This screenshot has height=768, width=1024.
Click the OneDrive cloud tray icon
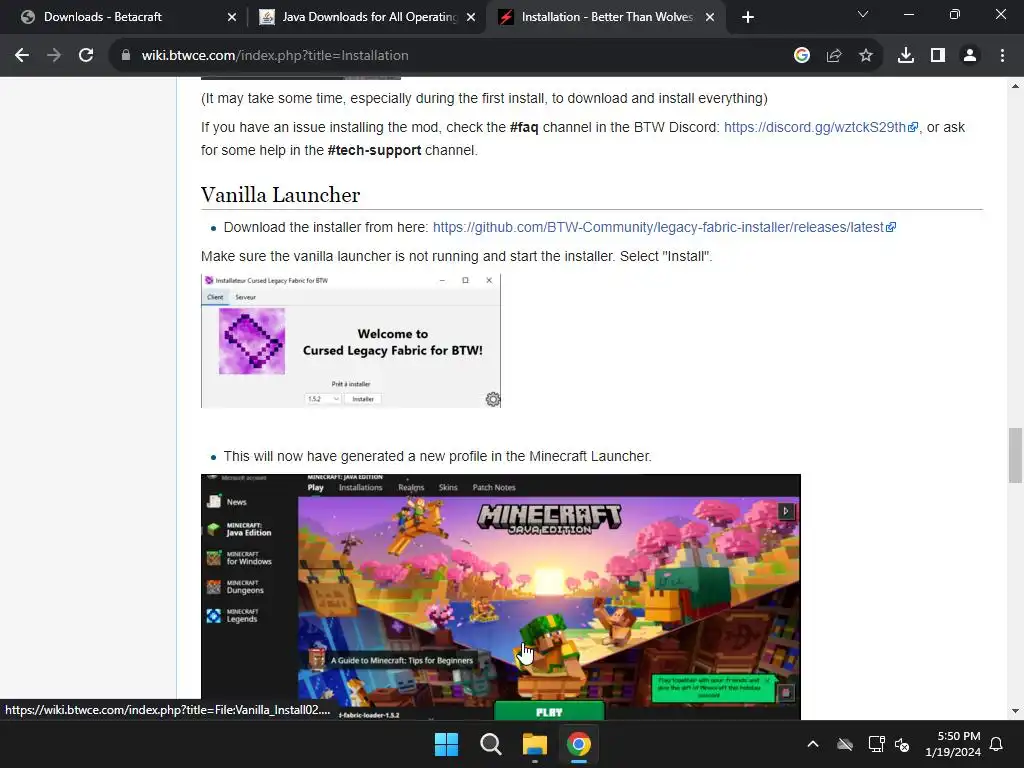pyautogui.click(x=845, y=744)
